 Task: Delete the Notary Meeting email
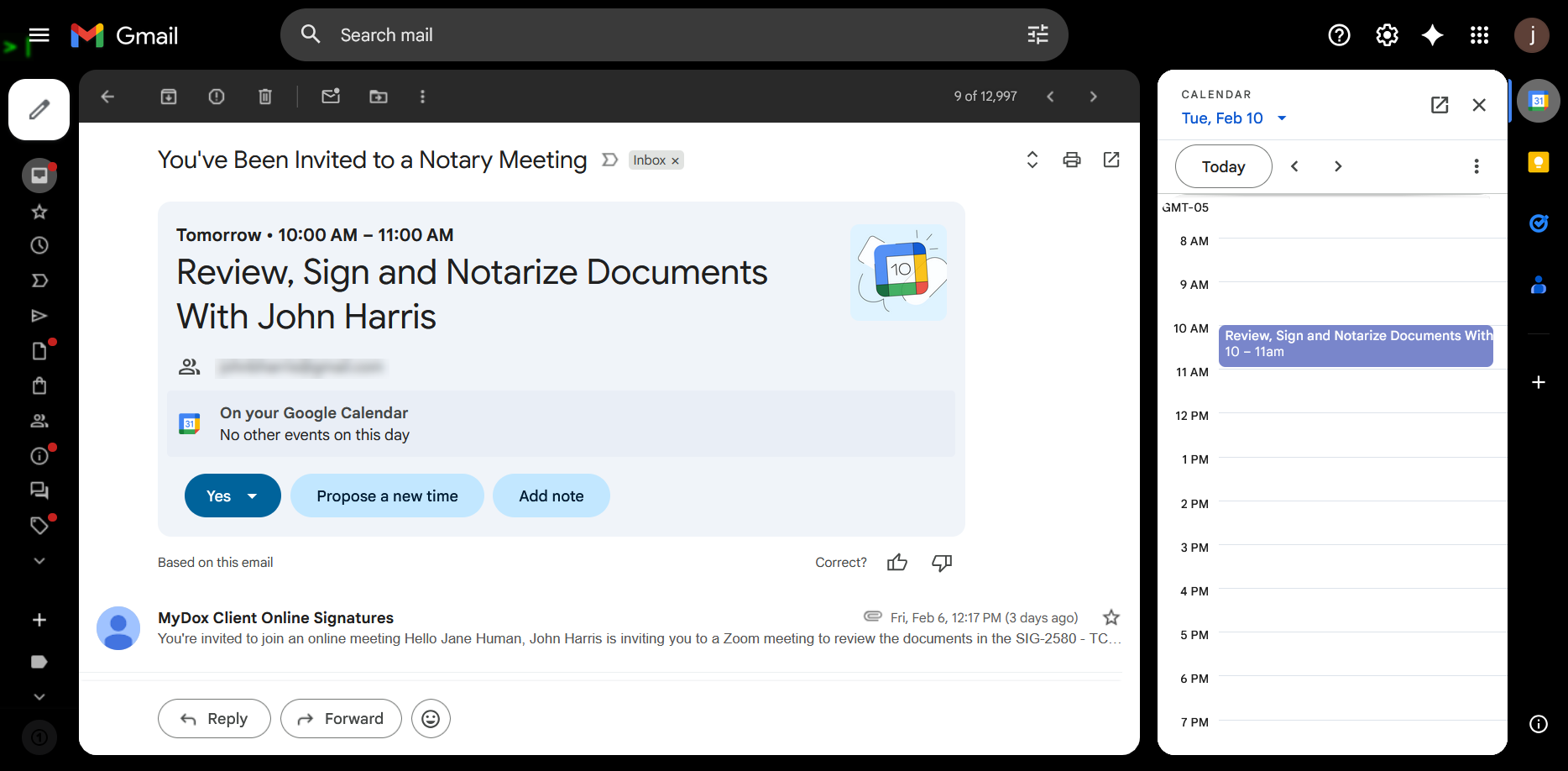[x=265, y=97]
